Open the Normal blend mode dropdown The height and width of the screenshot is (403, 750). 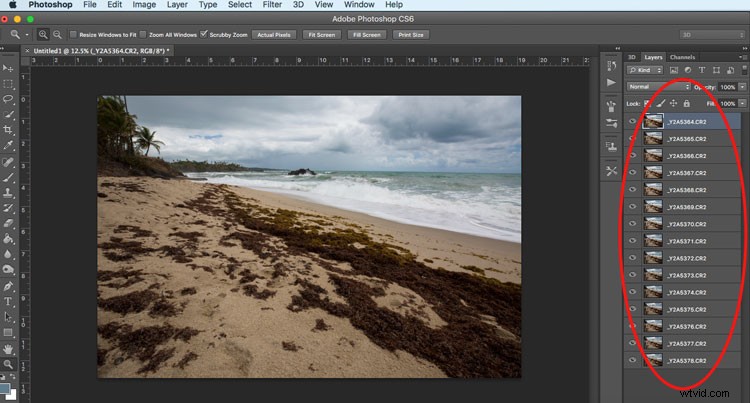[659, 87]
